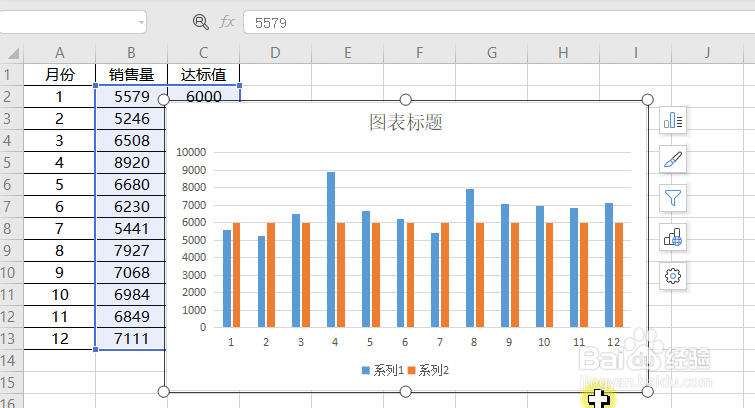The height and width of the screenshot is (408, 755).
Task: Select column E header
Action: click(348, 53)
